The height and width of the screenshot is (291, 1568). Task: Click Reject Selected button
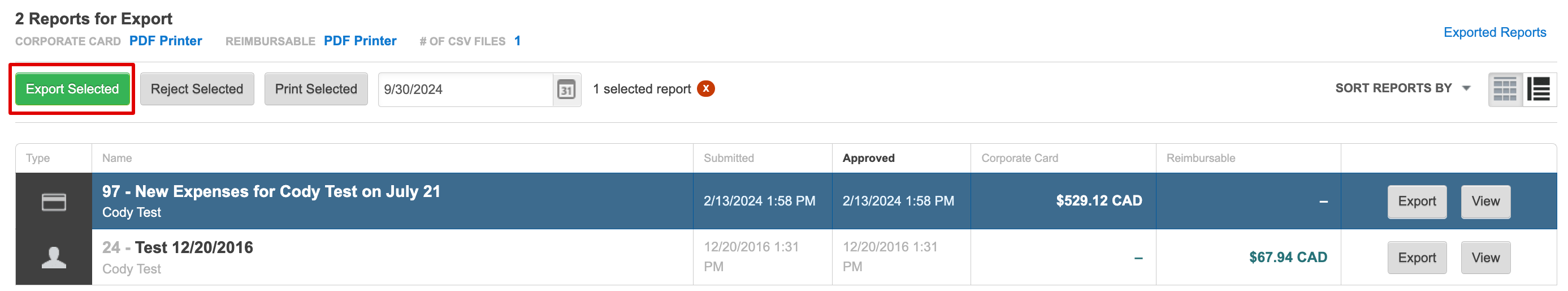point(197,89)
